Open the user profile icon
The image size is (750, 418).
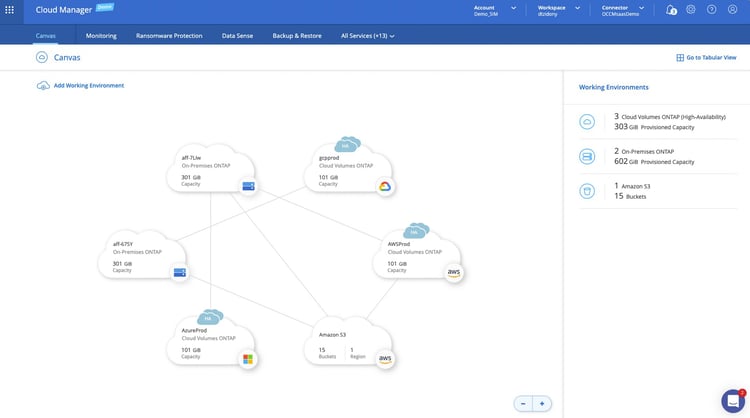click(x=732, y=9)
